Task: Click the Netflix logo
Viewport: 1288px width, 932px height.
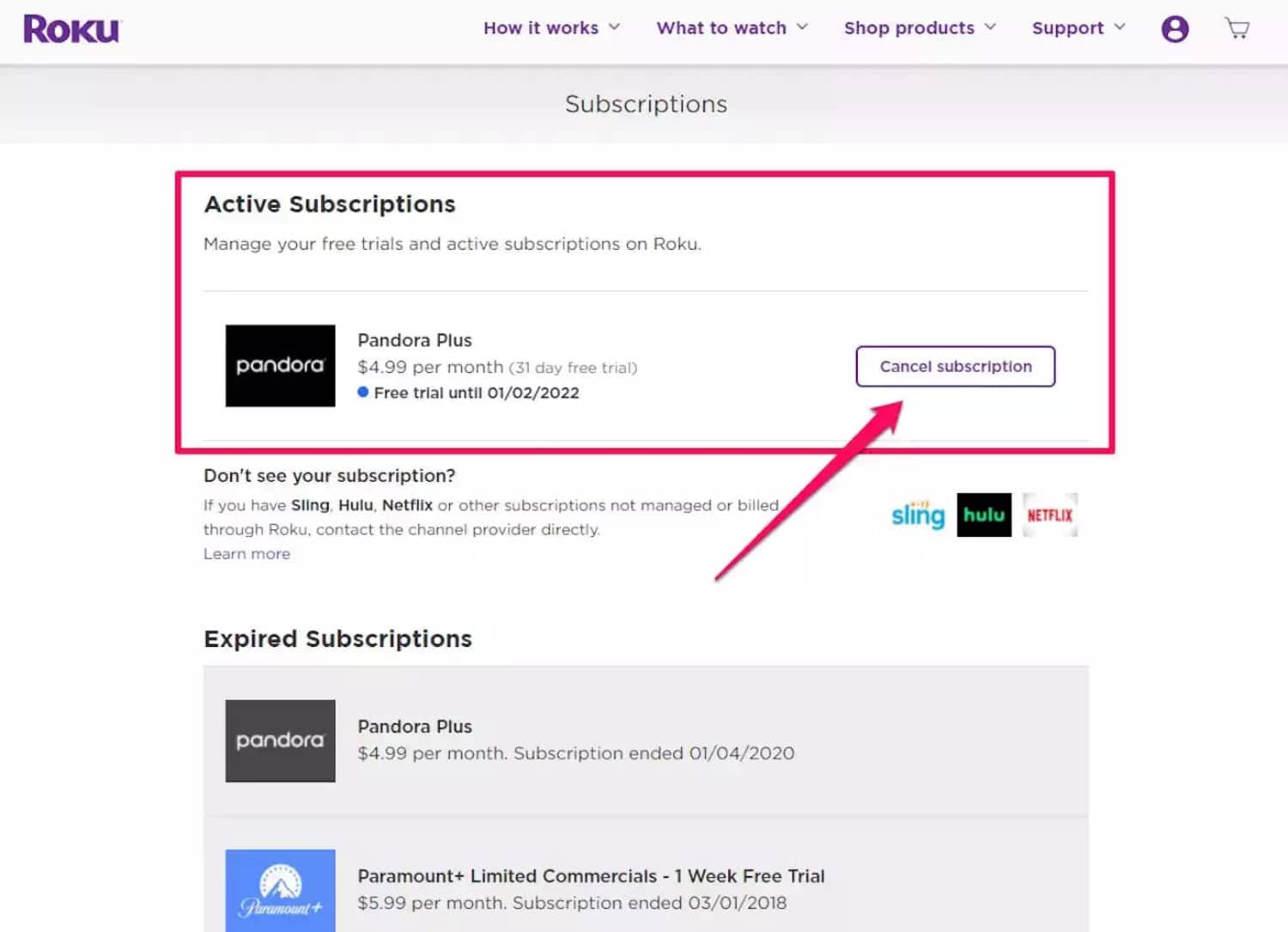Action: tap(1049, 515)
